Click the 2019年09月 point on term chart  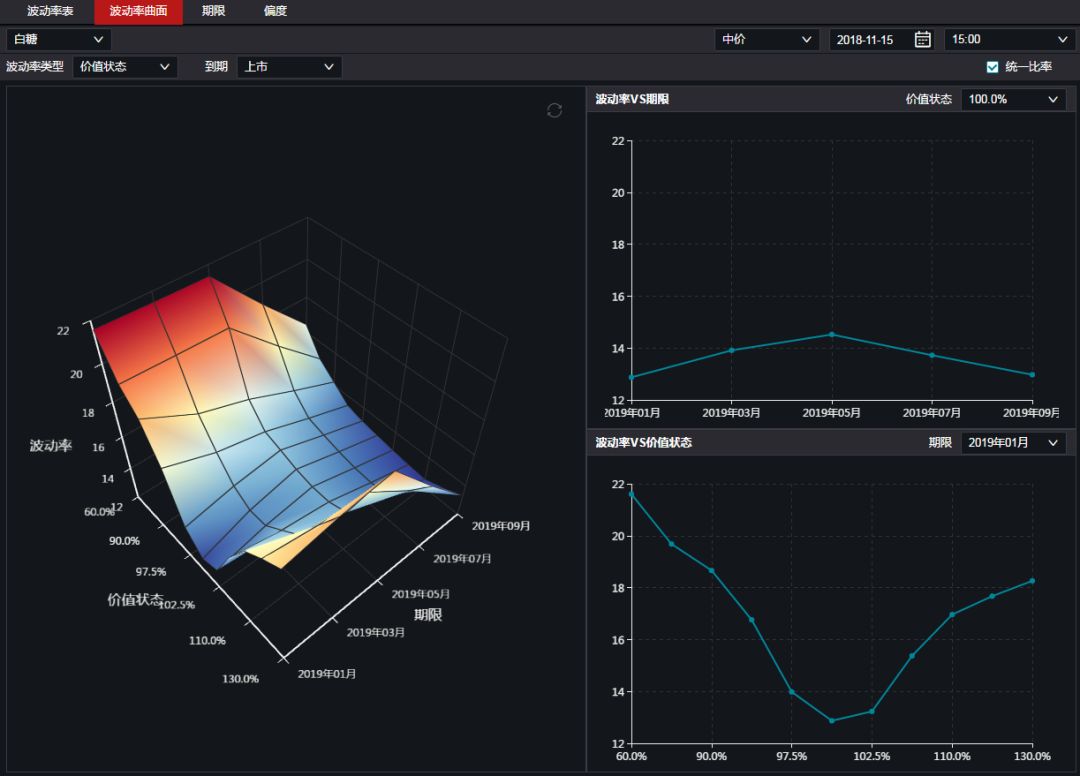[1032, 375]
